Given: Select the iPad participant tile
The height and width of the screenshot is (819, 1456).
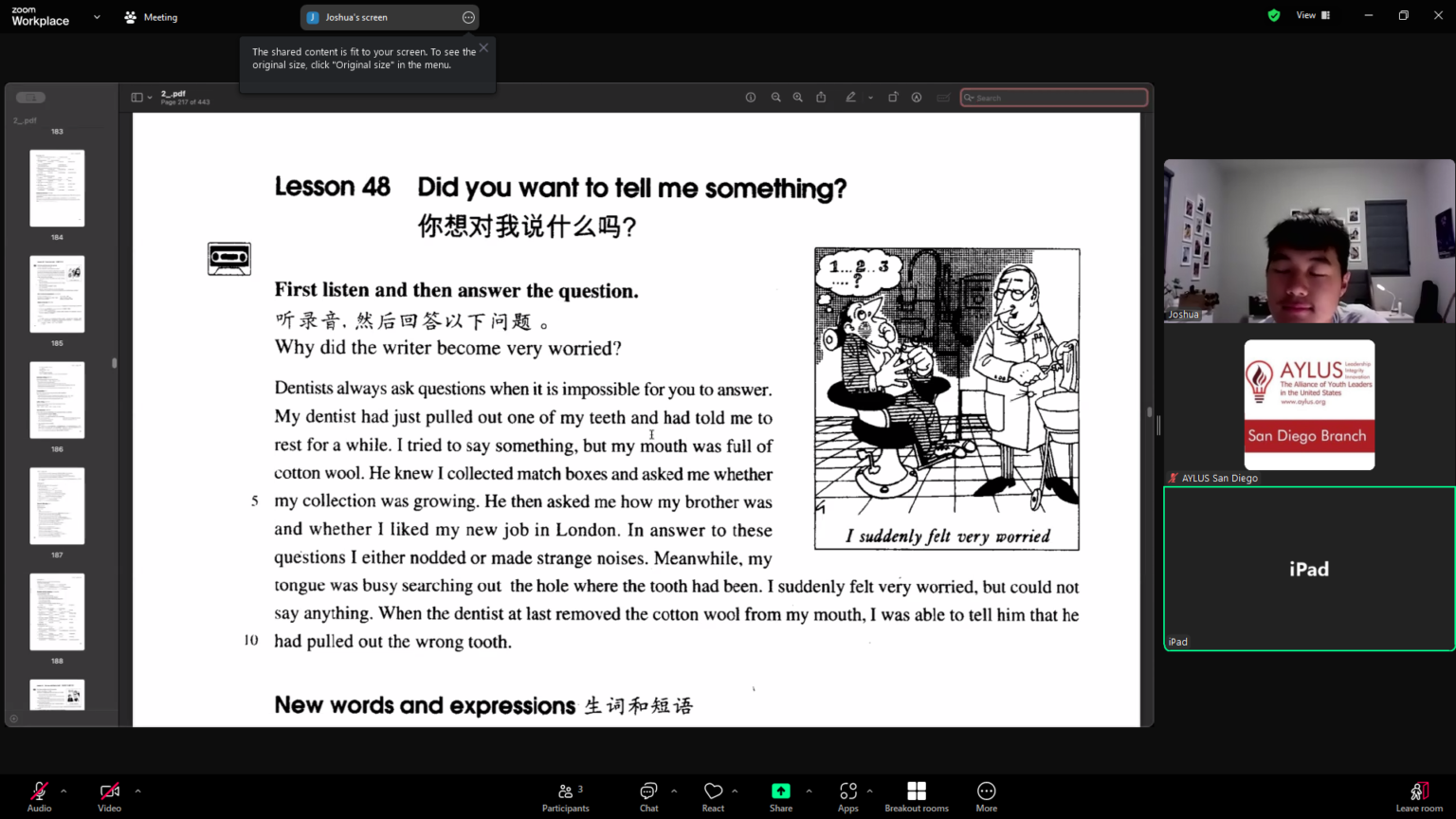Looking at the screenshot, I should (x=1309, y=569).
